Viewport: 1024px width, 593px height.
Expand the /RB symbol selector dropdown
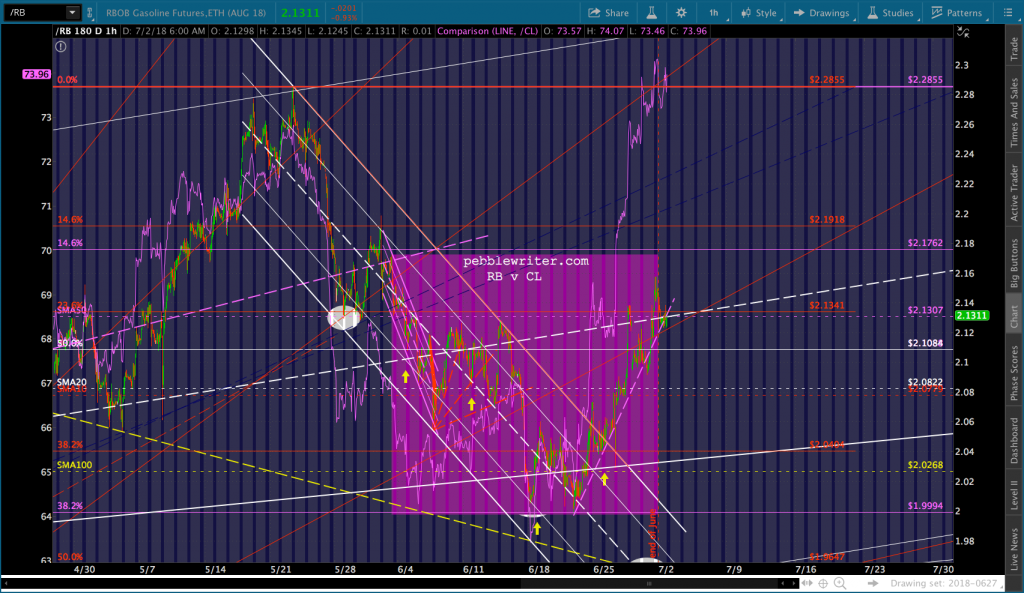pyautogui.click(x=72, y=12)
